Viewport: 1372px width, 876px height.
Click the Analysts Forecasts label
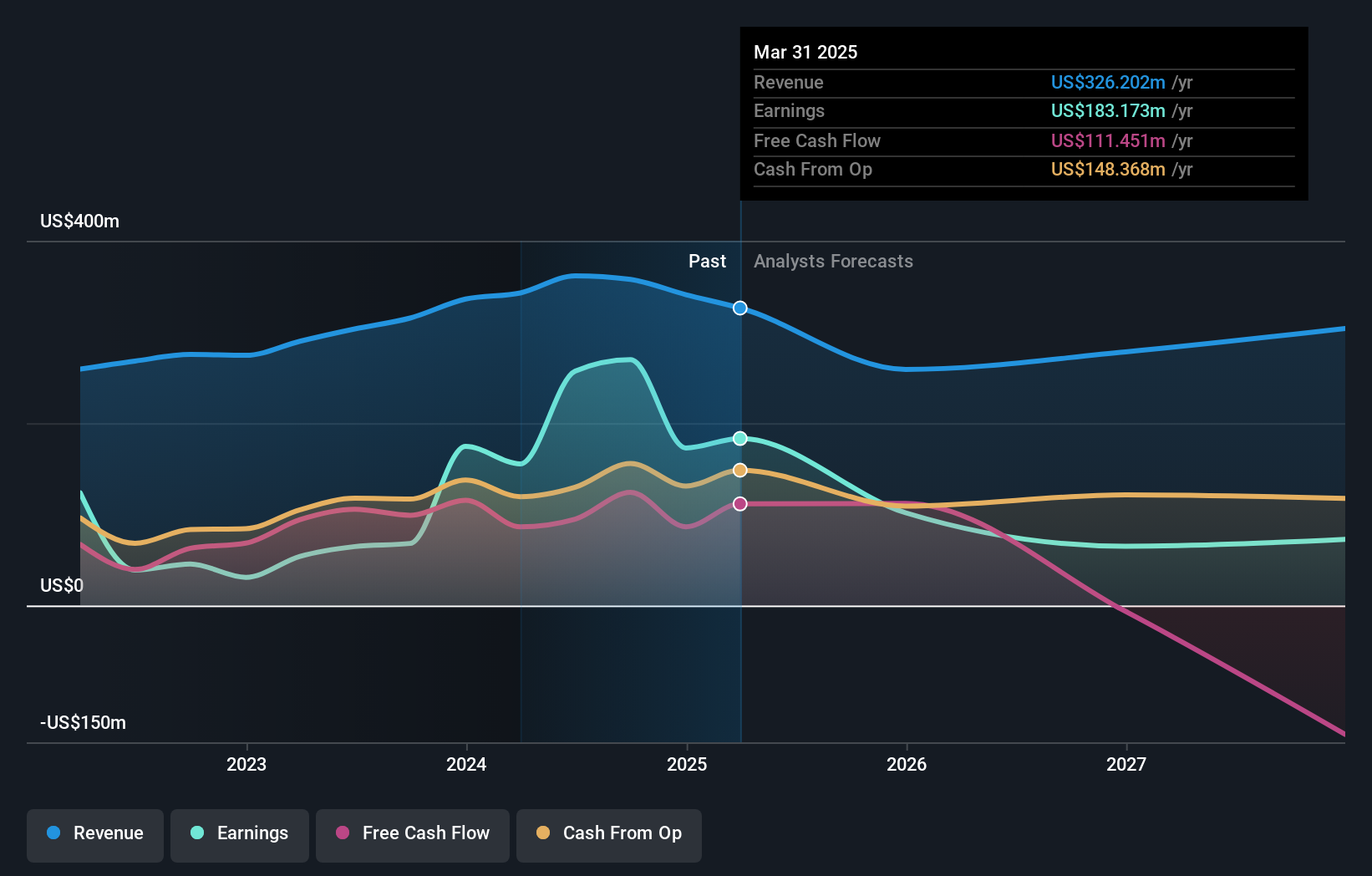[833, 262]
